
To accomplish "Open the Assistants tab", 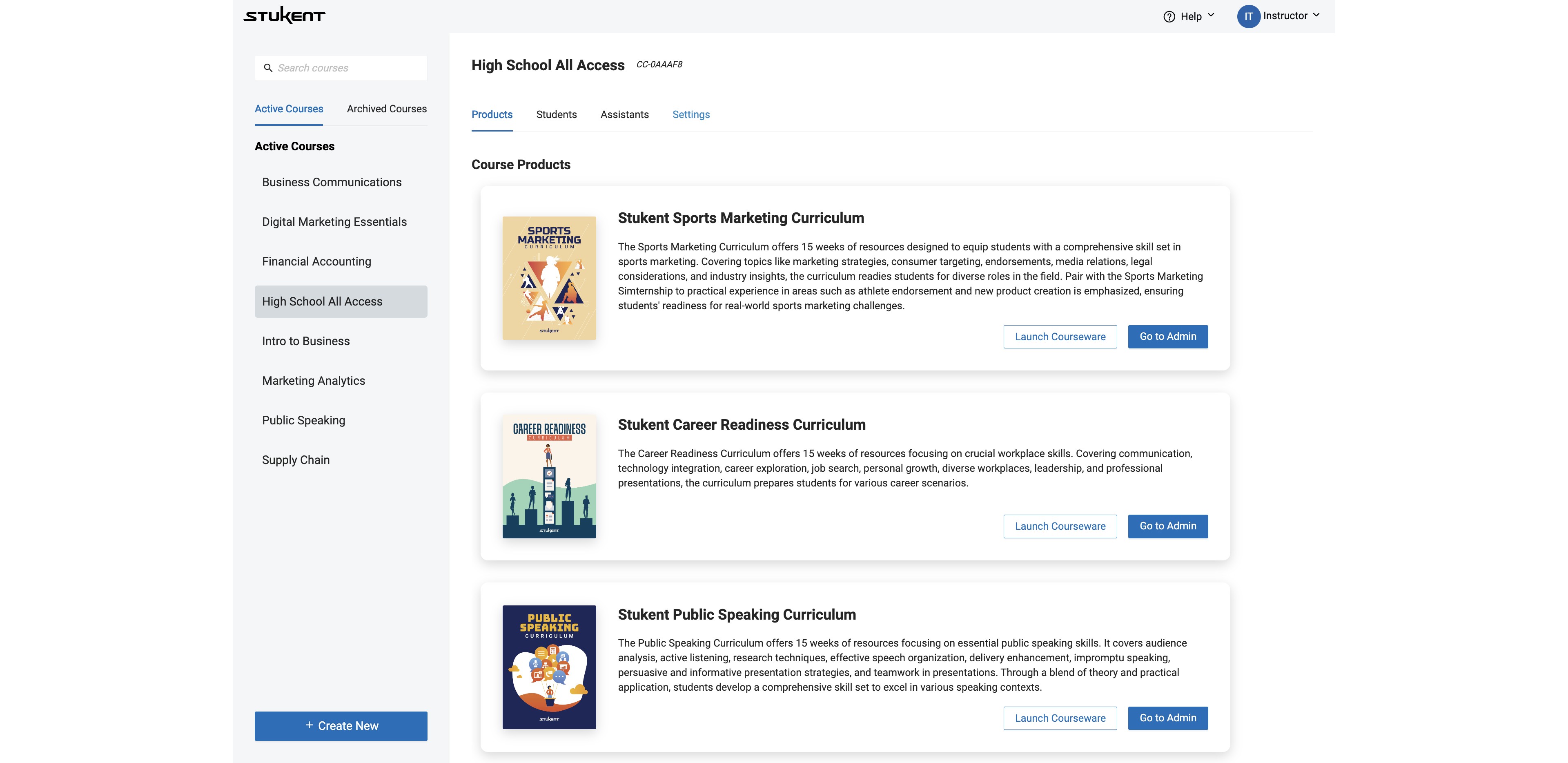I will (x=624, y=114).
